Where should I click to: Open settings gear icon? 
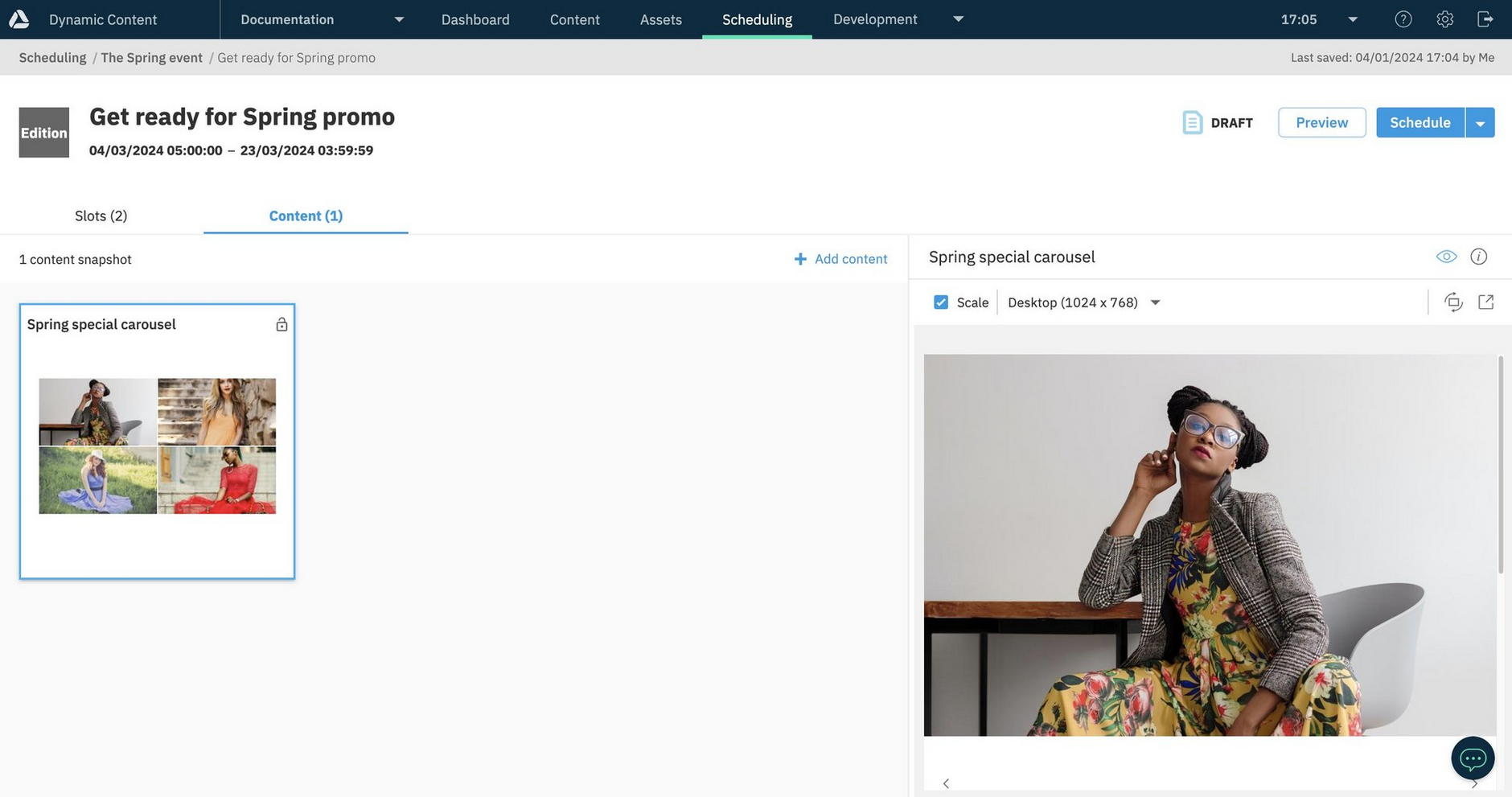1444,19
